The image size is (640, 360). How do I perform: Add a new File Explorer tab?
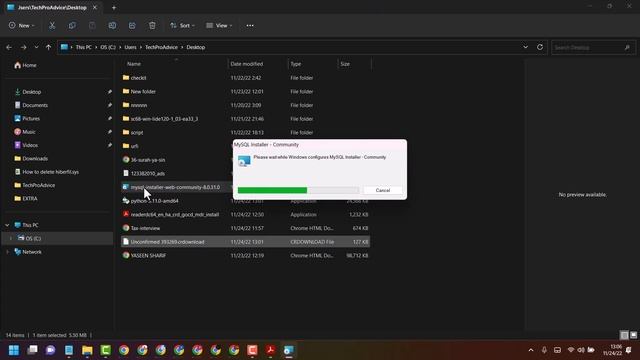pyautogui.click(x=114, y=7)
